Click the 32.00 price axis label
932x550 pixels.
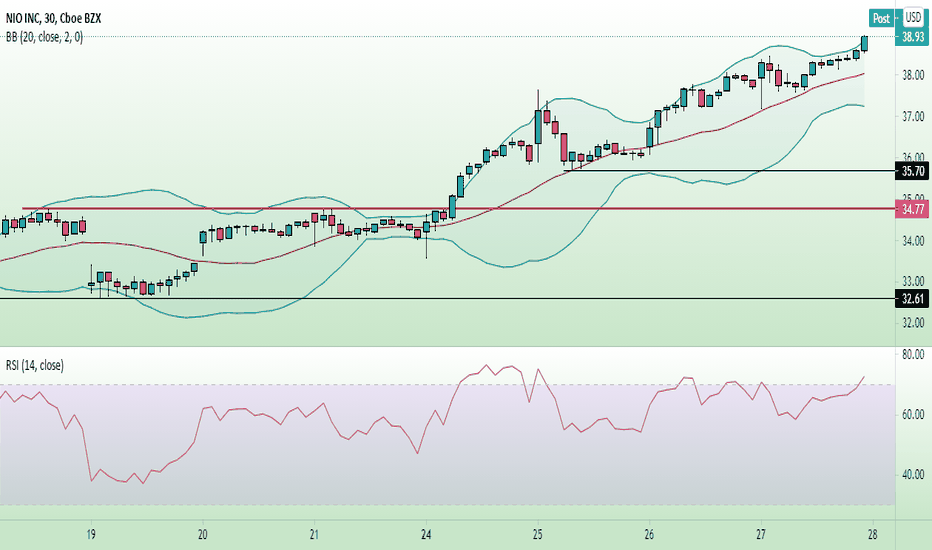click(x=913, y=323)
